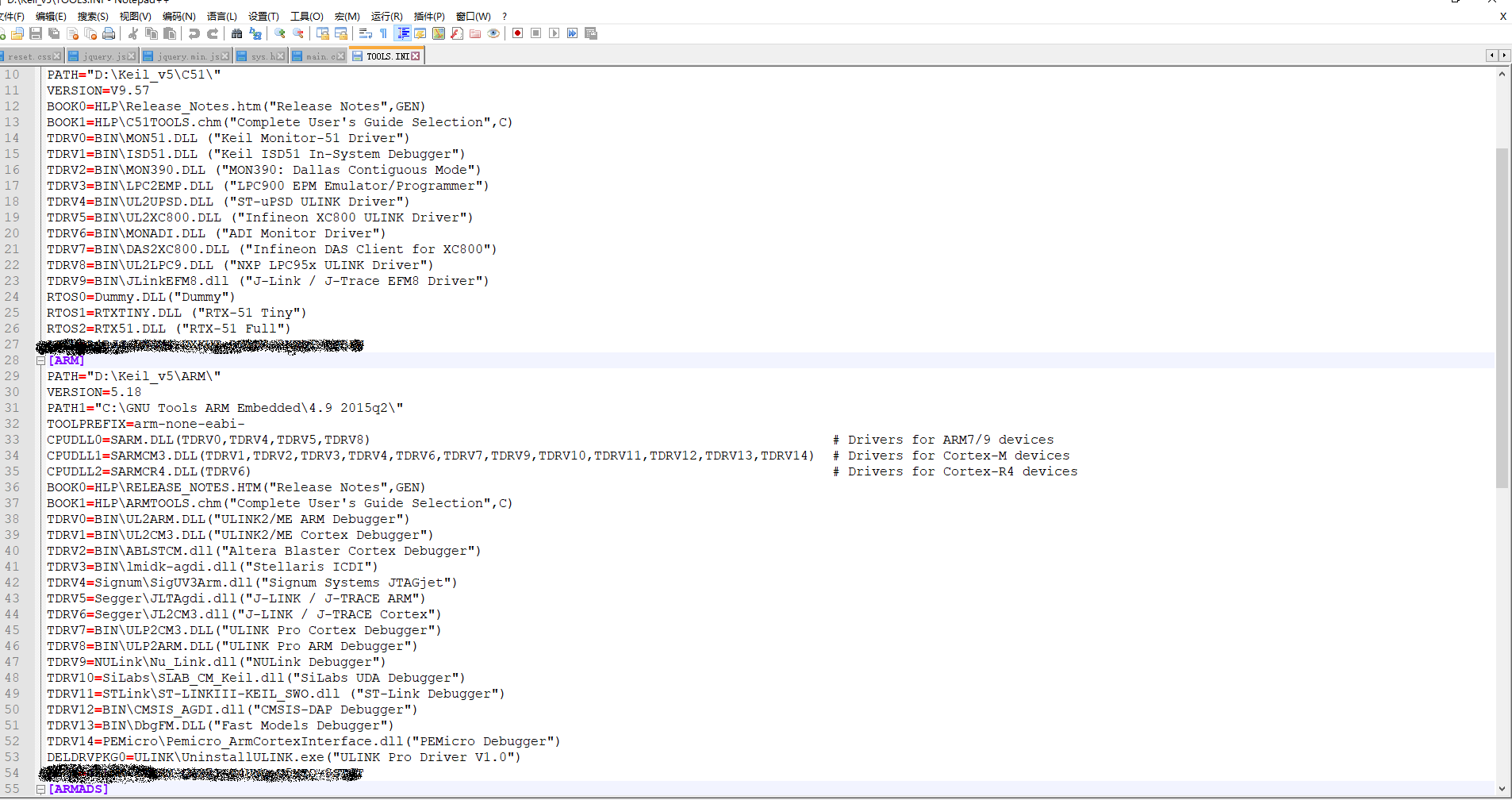Show the Function List panel

coord(457,33)
